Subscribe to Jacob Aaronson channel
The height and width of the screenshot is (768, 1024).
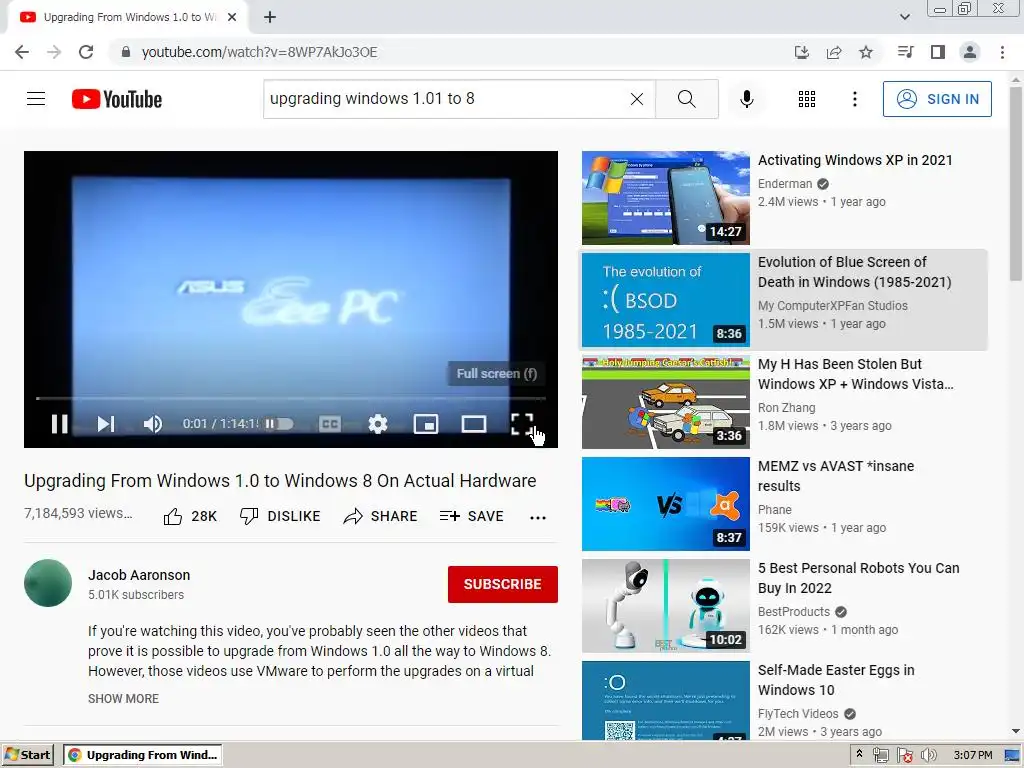503,584
